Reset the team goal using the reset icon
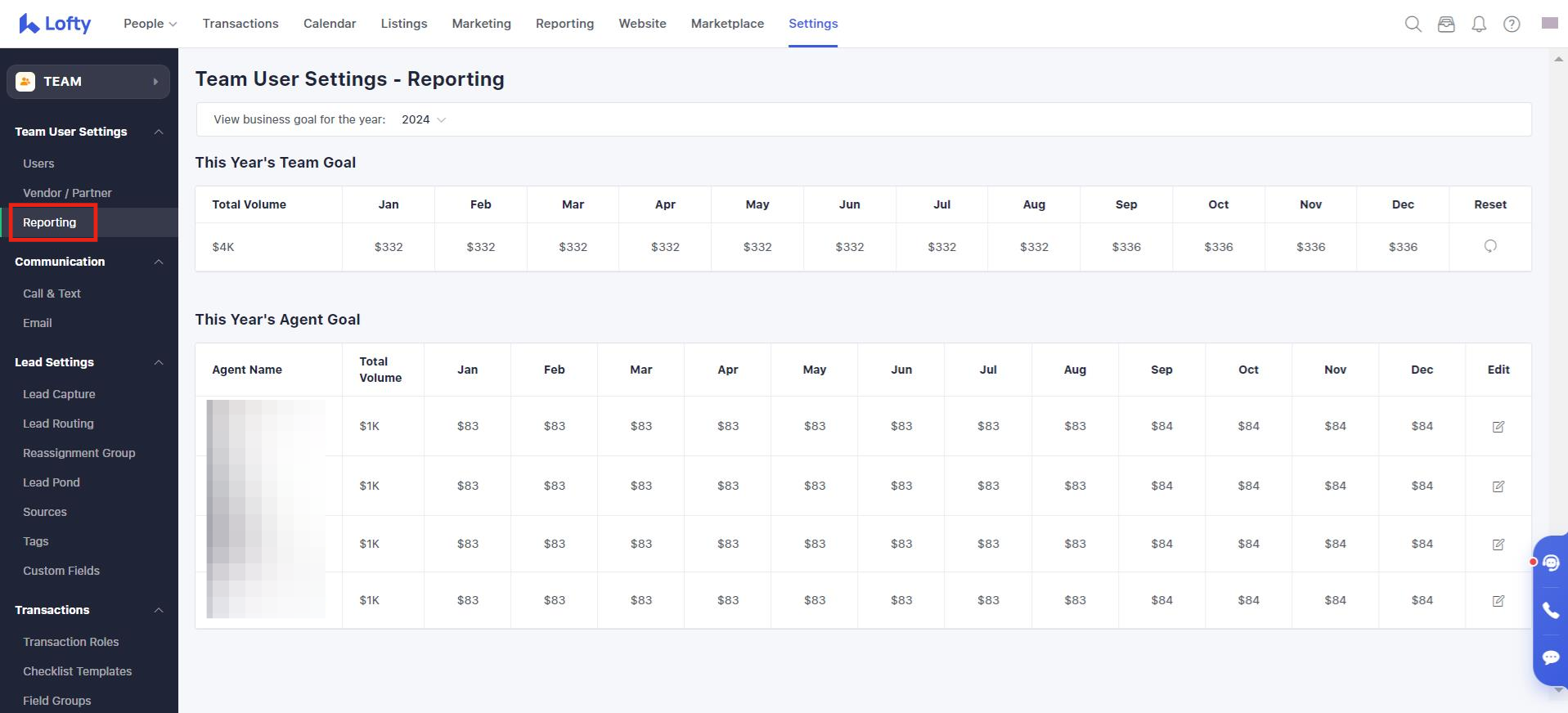The width and height of the screenshot is (1568, 713). (1490, 246)
